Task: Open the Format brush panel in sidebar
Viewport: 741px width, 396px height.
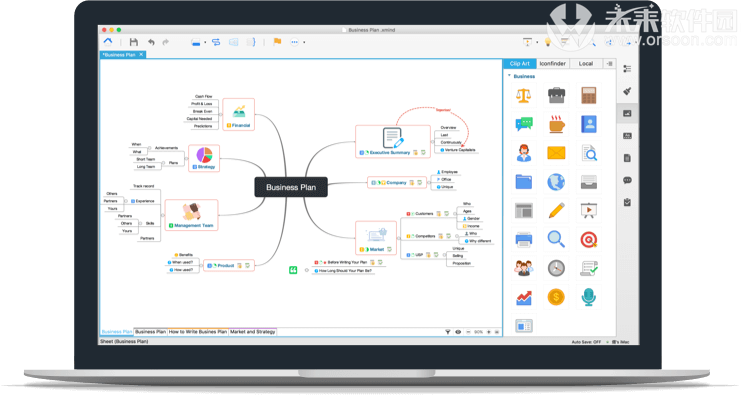Action: tap(627, 91)
